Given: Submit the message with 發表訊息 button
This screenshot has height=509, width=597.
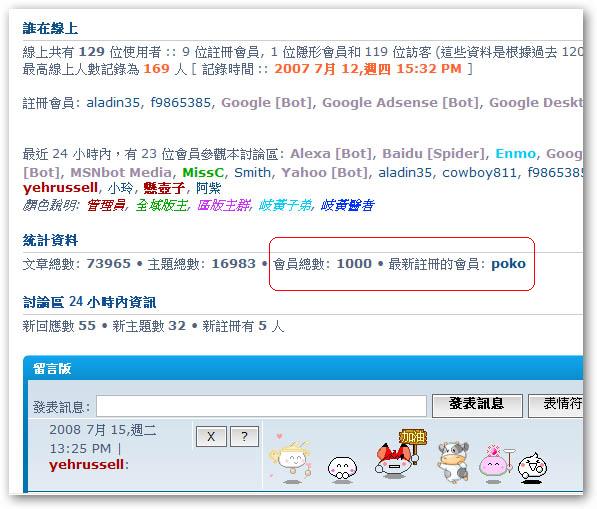Looking at the screenshot, I should 477,405.
